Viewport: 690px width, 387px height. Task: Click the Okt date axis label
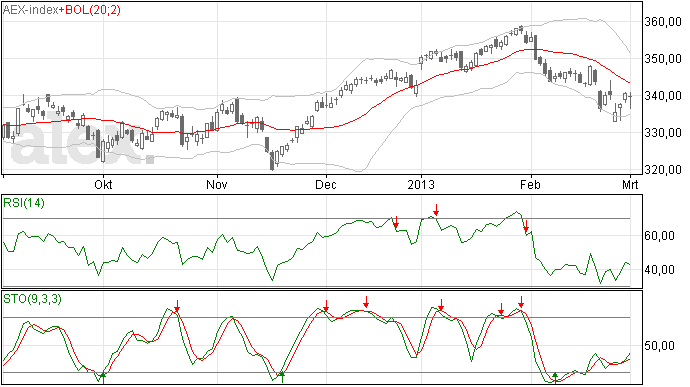click(103, 184)
